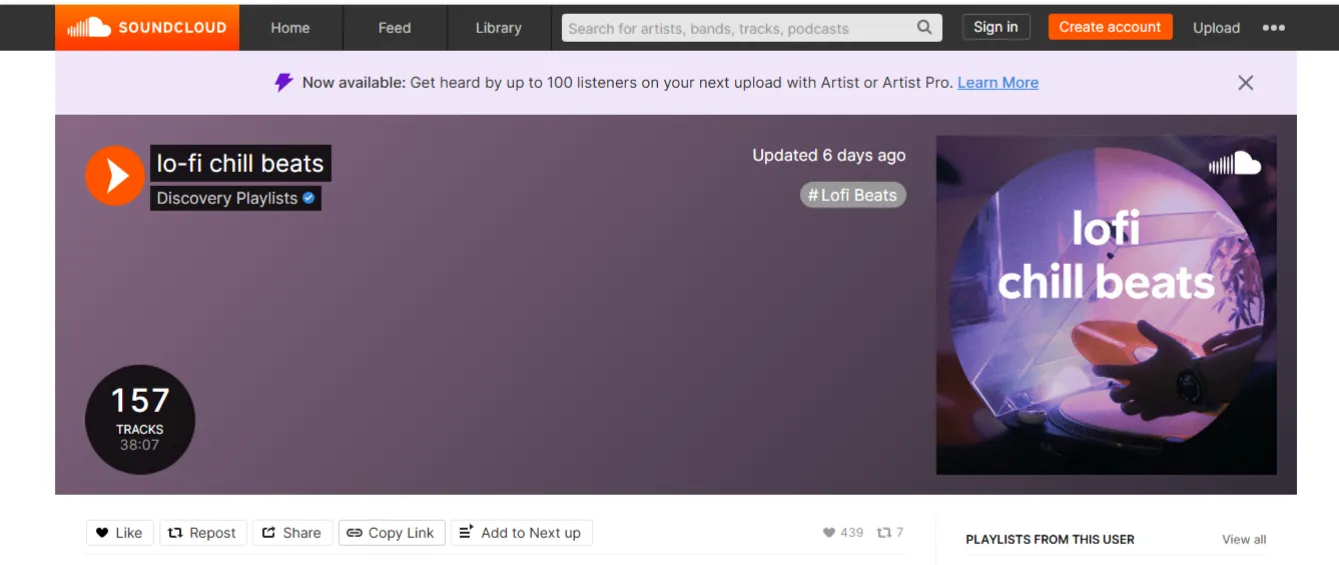Open the Home tab

(x=290, y=28)
